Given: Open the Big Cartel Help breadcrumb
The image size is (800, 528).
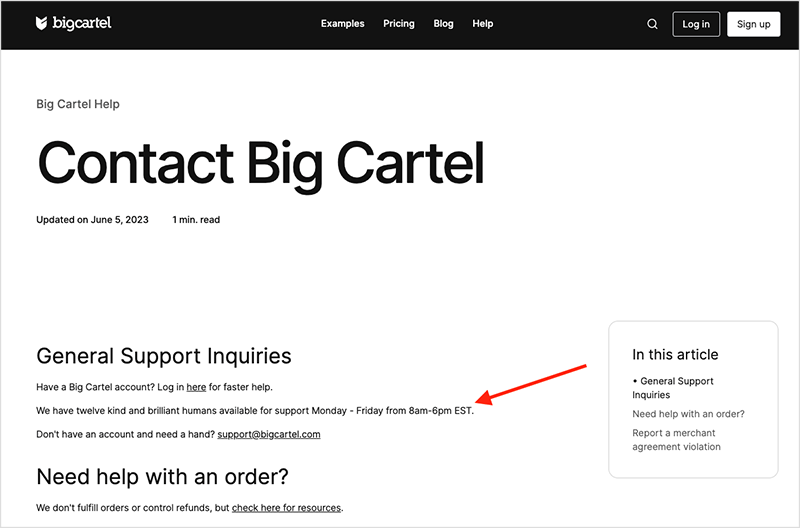Looking at the screenshot, I should (x=78, y=104).
